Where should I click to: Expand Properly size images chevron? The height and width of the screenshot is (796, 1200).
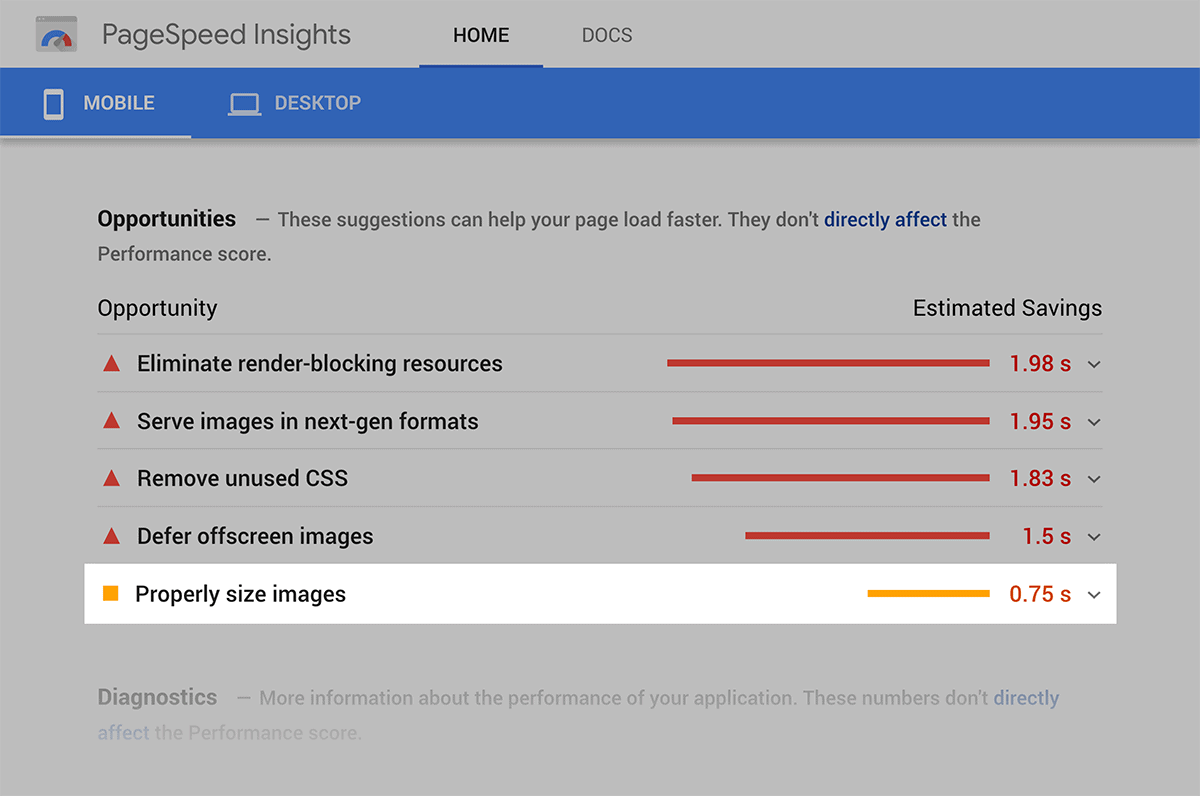click(1094, 595)
